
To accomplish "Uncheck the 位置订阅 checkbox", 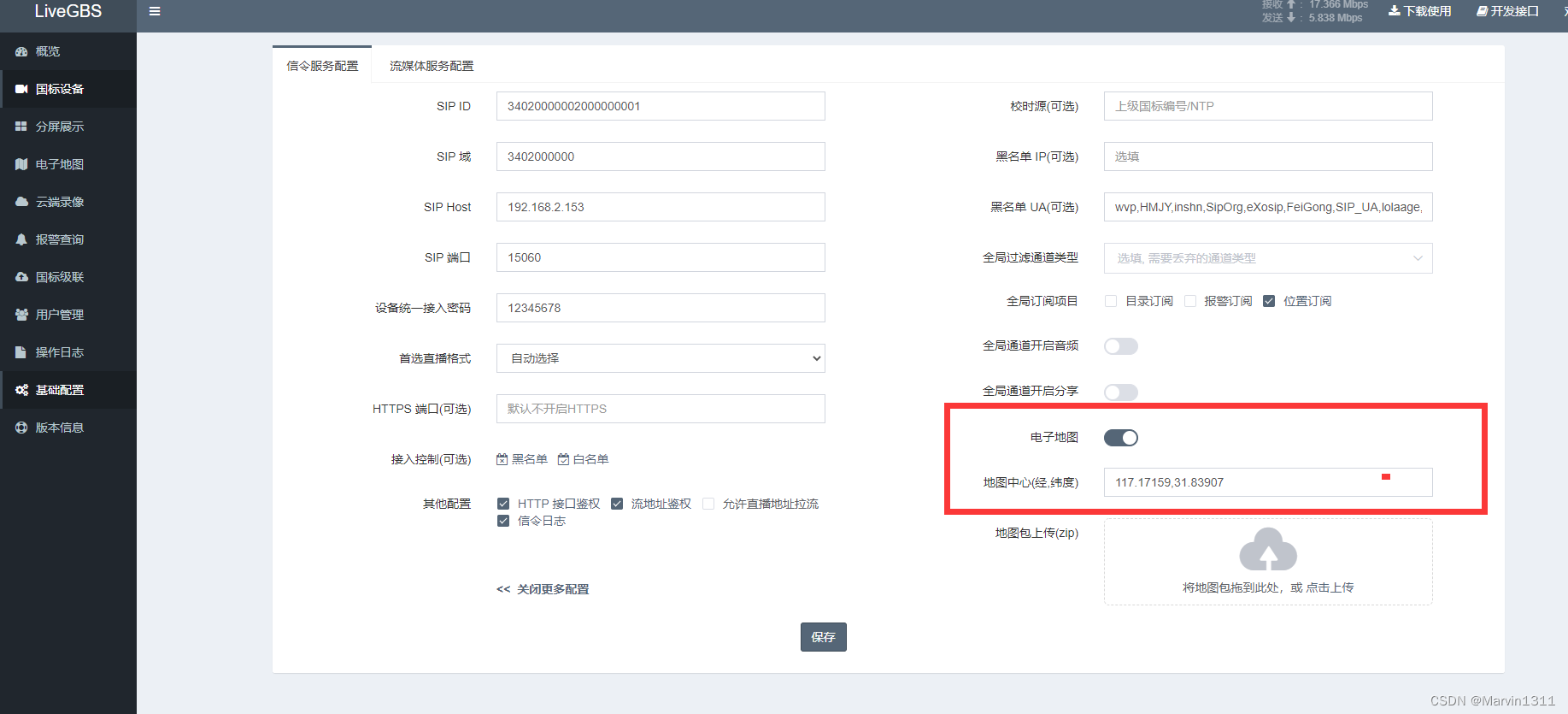I will pos(1269,301).
